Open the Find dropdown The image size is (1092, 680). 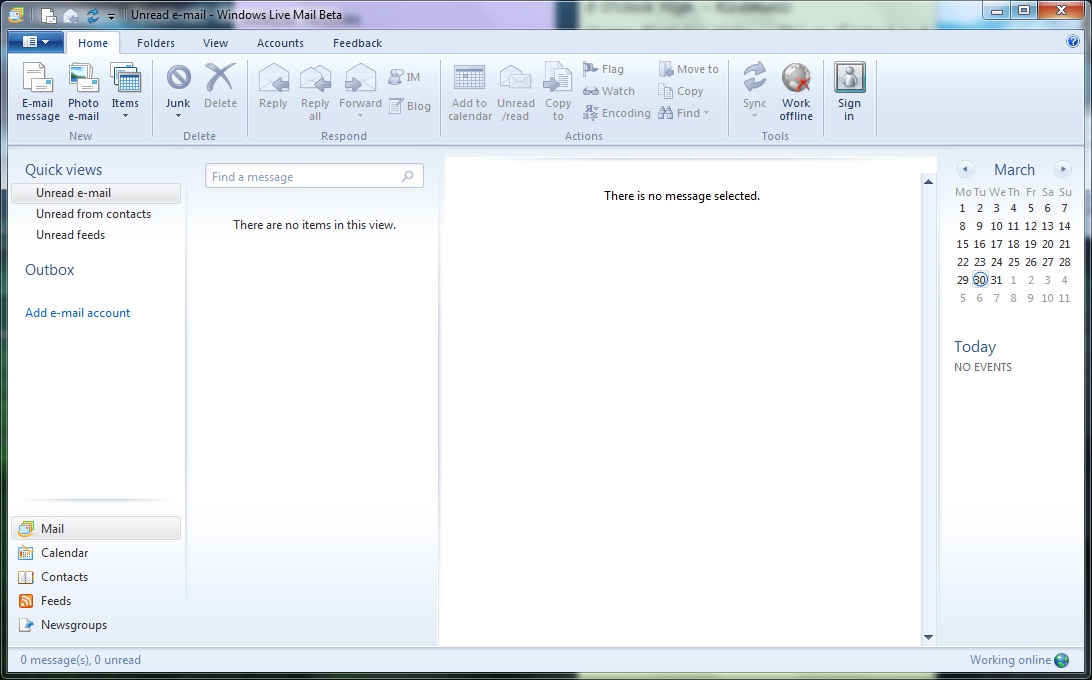pos(683,113)
